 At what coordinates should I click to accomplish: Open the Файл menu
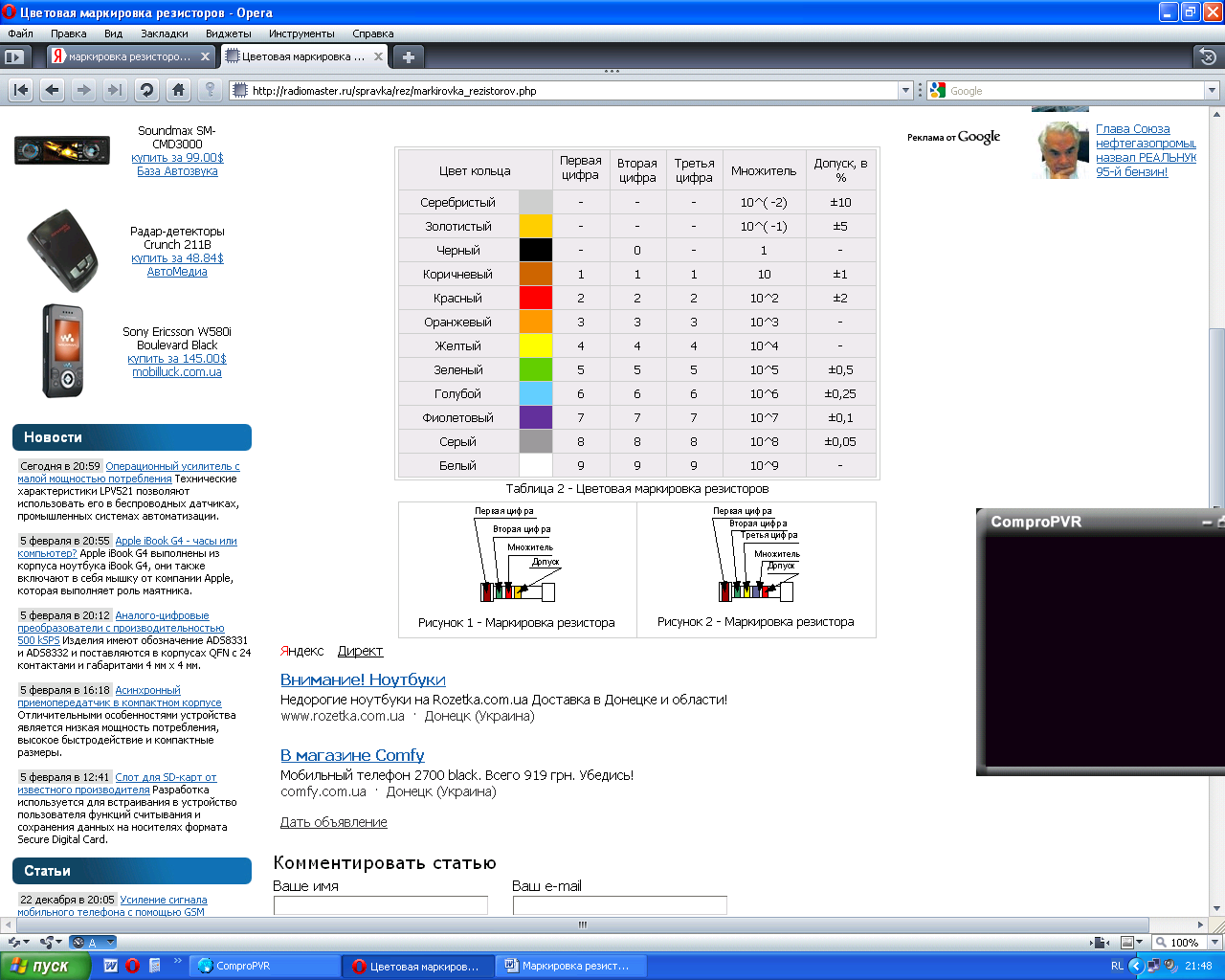point(20,33)
